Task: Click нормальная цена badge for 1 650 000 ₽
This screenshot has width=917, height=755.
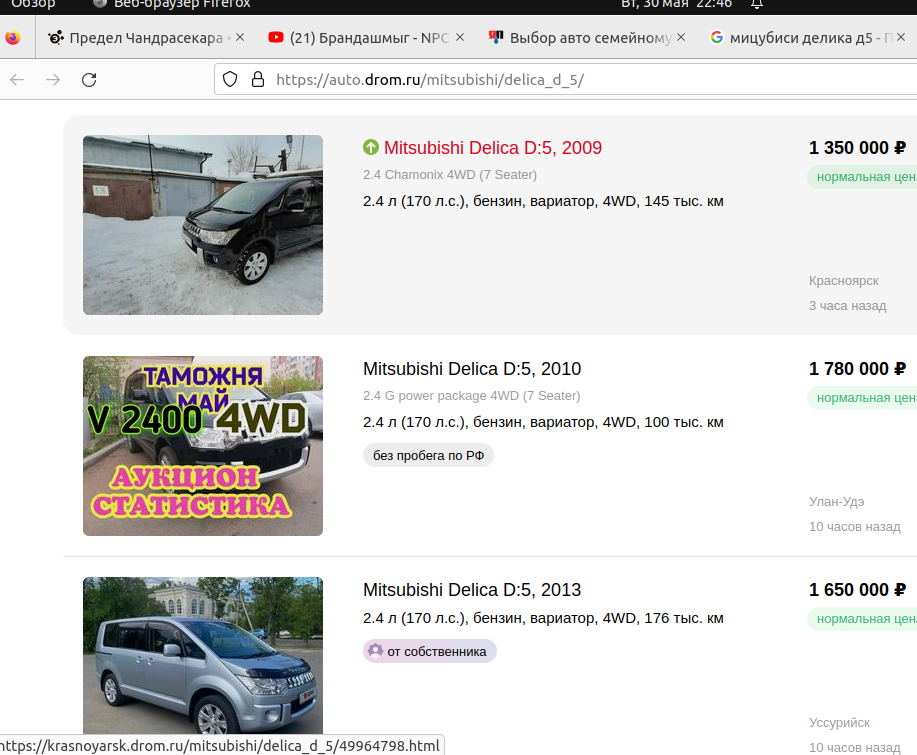Action: tap(862, 619)
